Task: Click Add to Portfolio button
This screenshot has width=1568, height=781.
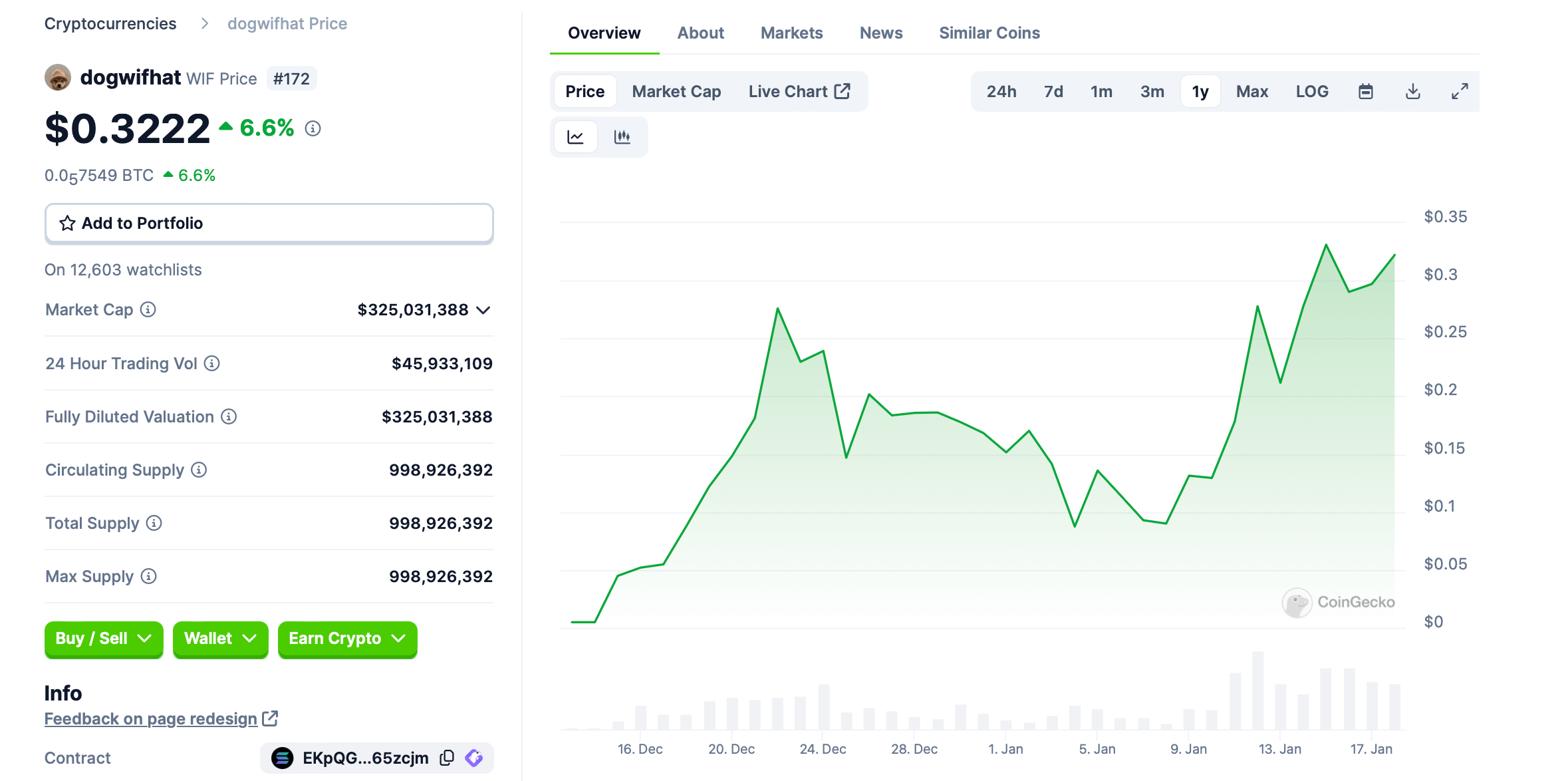Action: pyautogui.click(x=269, y=224)
